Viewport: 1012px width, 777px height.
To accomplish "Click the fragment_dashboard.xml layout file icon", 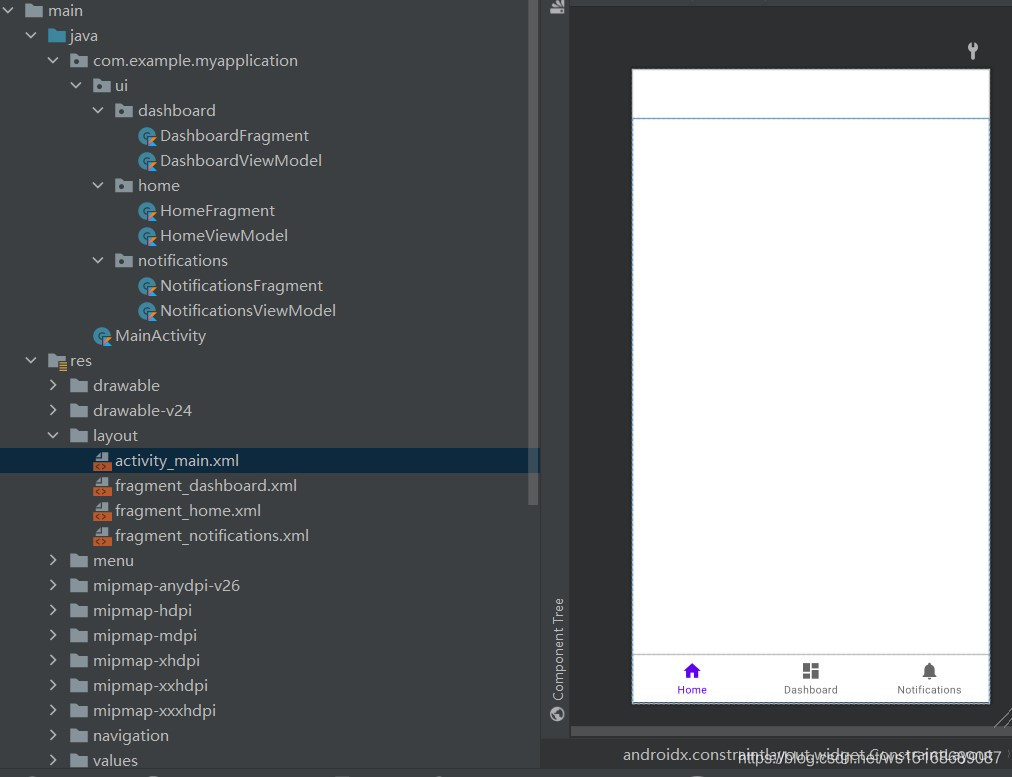I will click(102, 486).
